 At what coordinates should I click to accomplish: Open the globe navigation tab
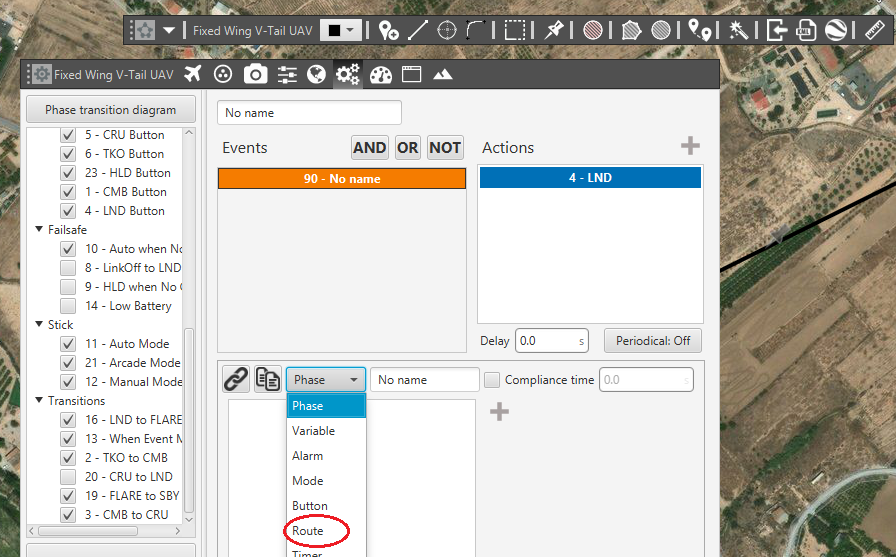(316, 74)
